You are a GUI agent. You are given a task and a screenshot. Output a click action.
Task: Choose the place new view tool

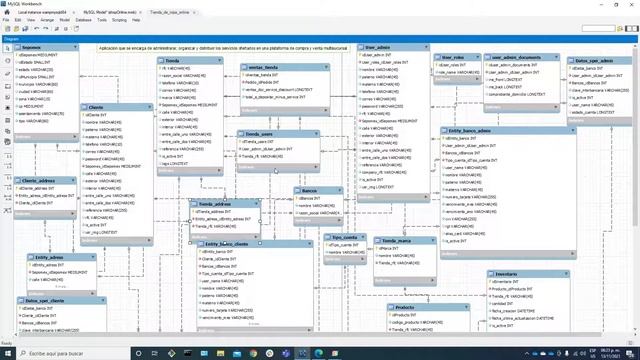(x=7, y=131)
